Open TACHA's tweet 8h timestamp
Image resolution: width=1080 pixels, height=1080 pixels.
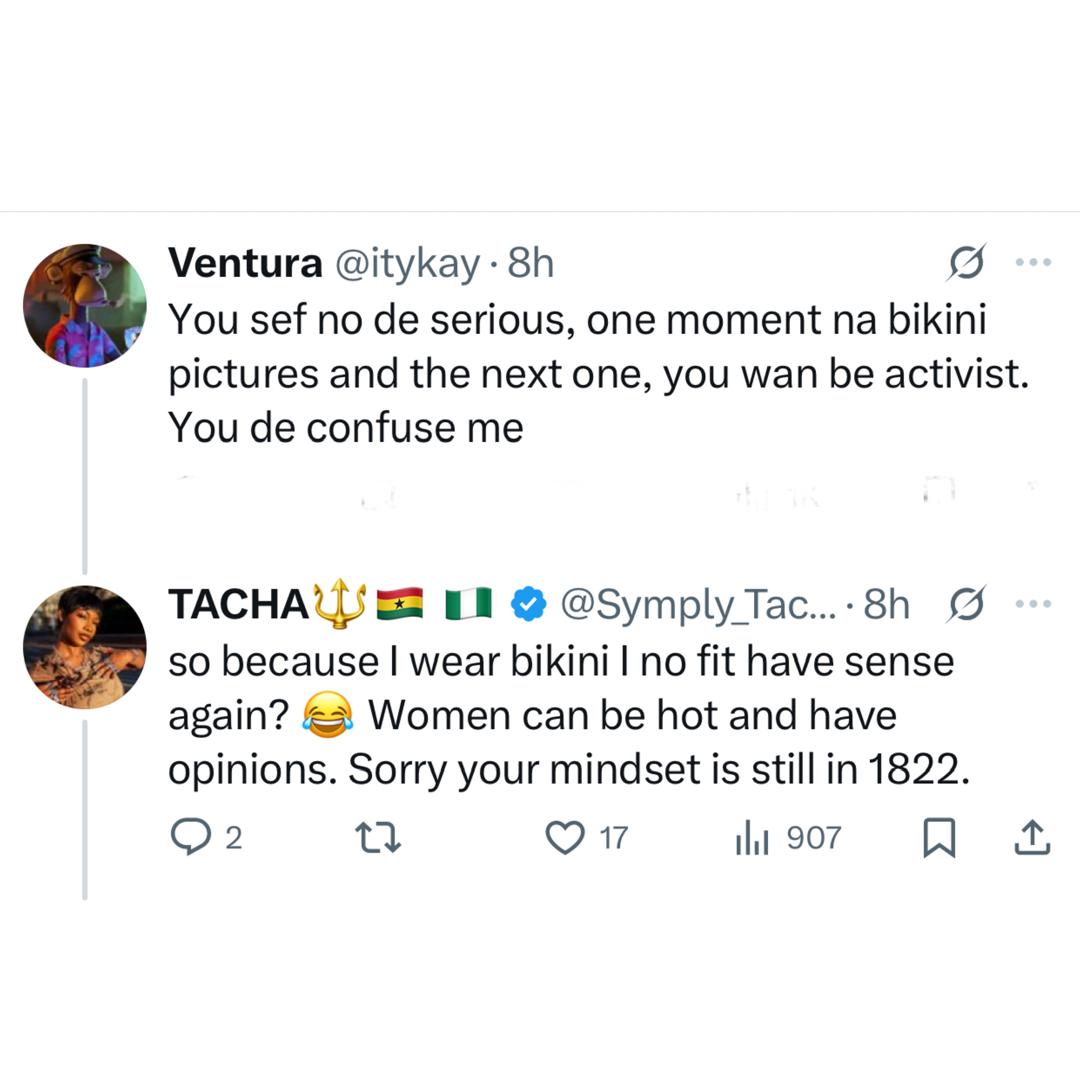[x=886, y=604]
